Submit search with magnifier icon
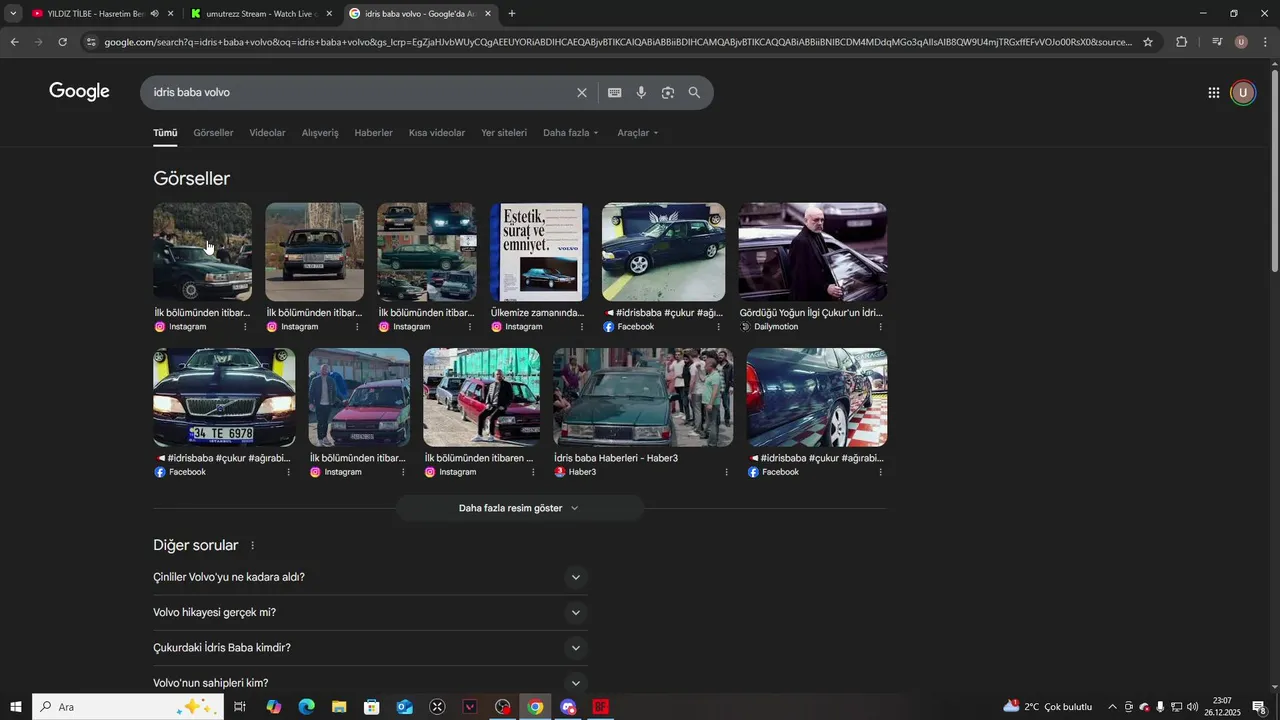The image size is (1280, 720). pos(695,93)
